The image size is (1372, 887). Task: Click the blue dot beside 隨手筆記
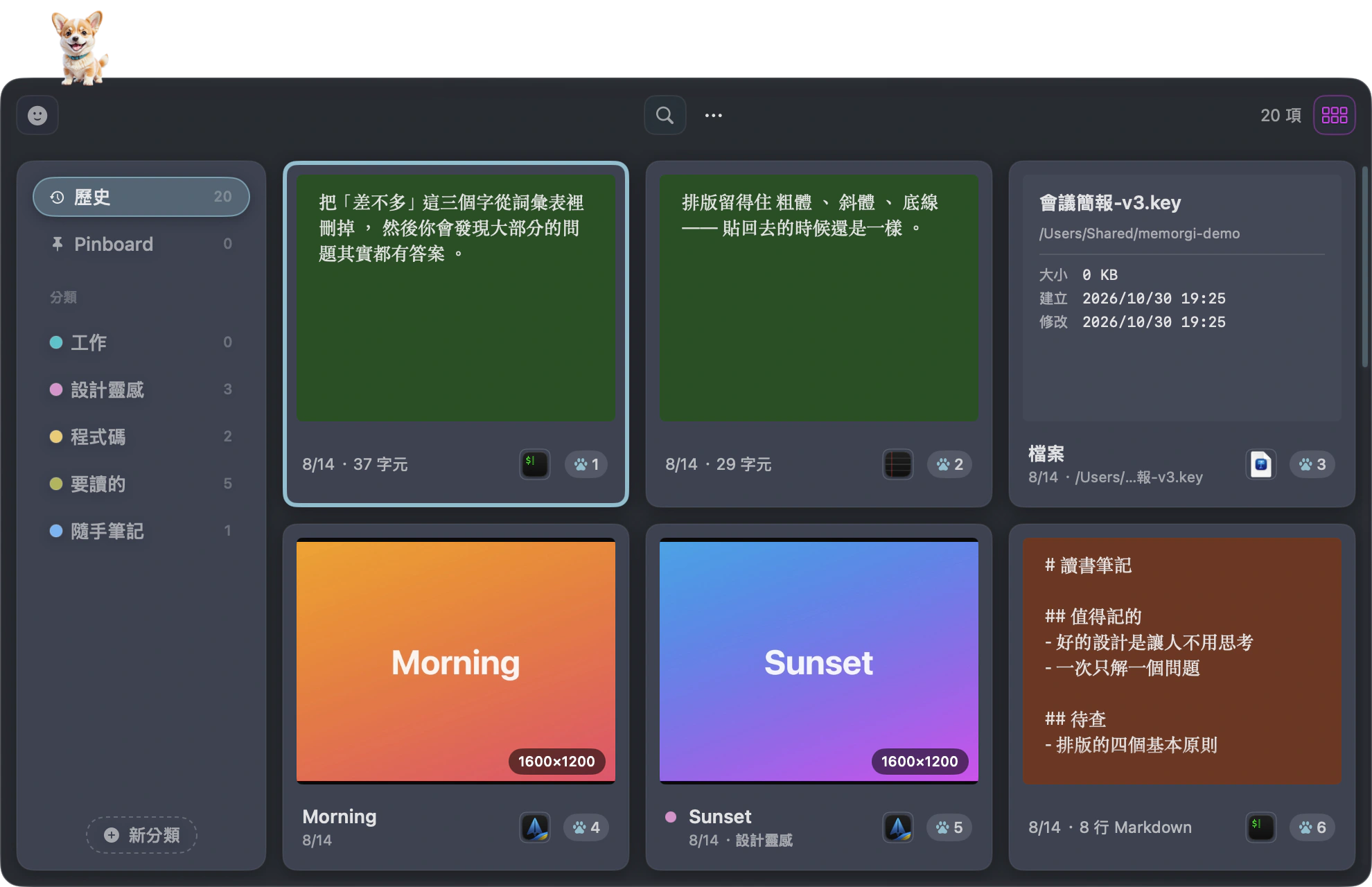click(x=56, y=531)
